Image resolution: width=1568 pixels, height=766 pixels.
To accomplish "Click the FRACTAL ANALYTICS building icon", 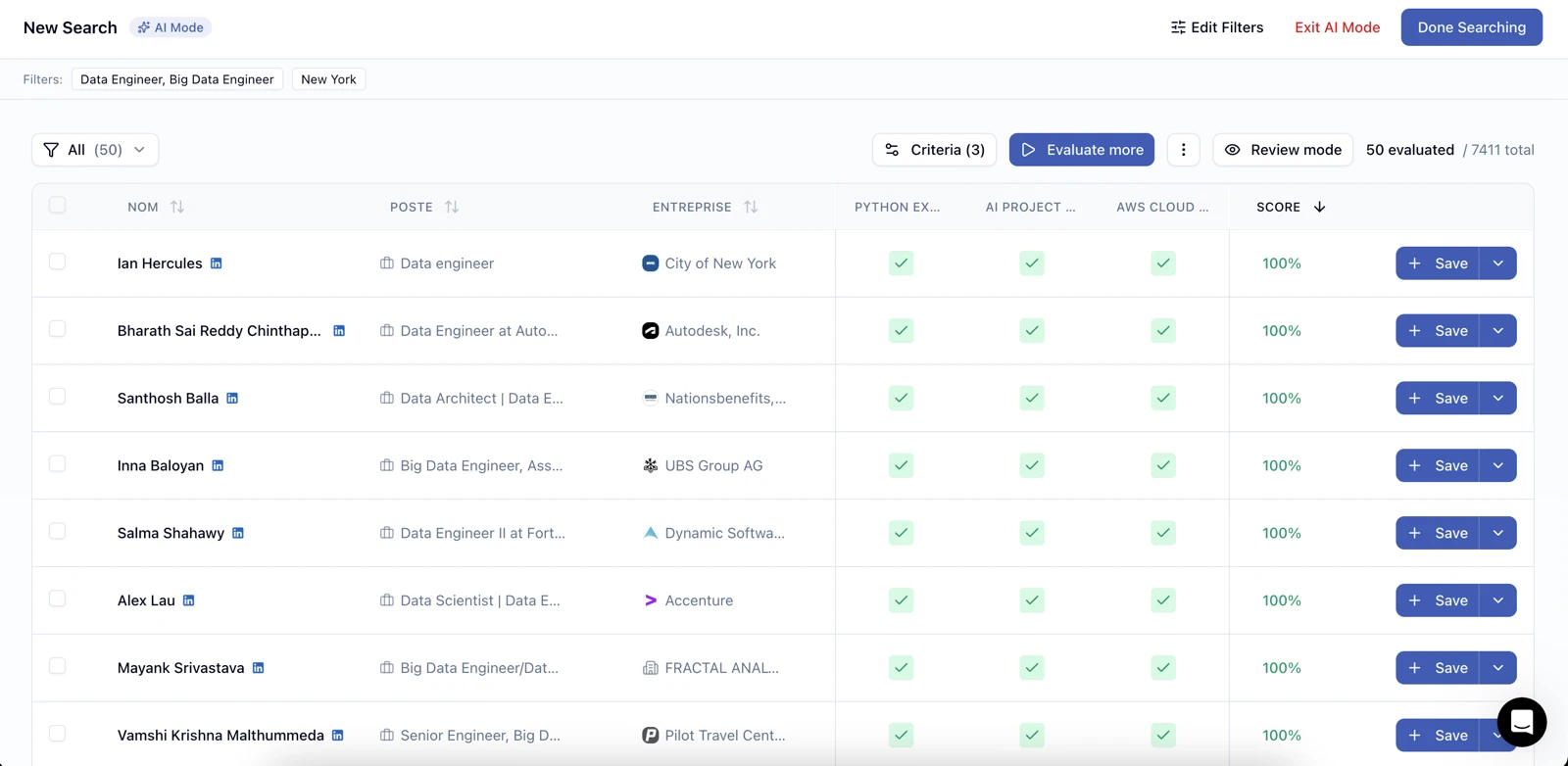I will click(650, 668).
